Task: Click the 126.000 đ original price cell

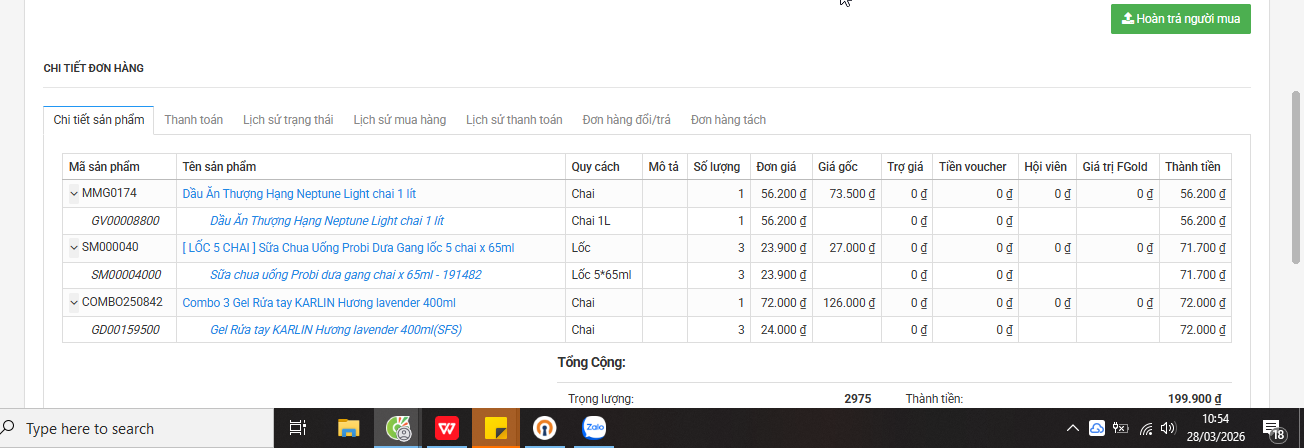Action: [x=846, y=302]
